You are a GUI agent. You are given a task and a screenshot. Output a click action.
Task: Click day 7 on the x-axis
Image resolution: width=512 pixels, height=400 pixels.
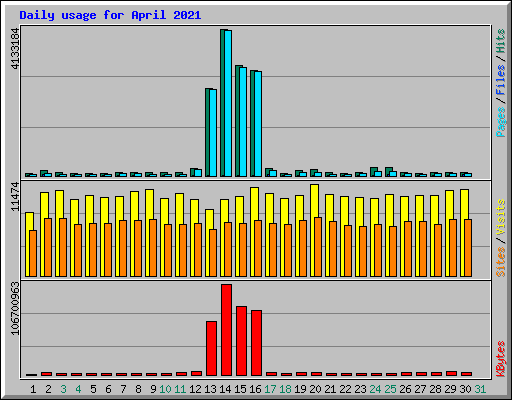(123, 389)
